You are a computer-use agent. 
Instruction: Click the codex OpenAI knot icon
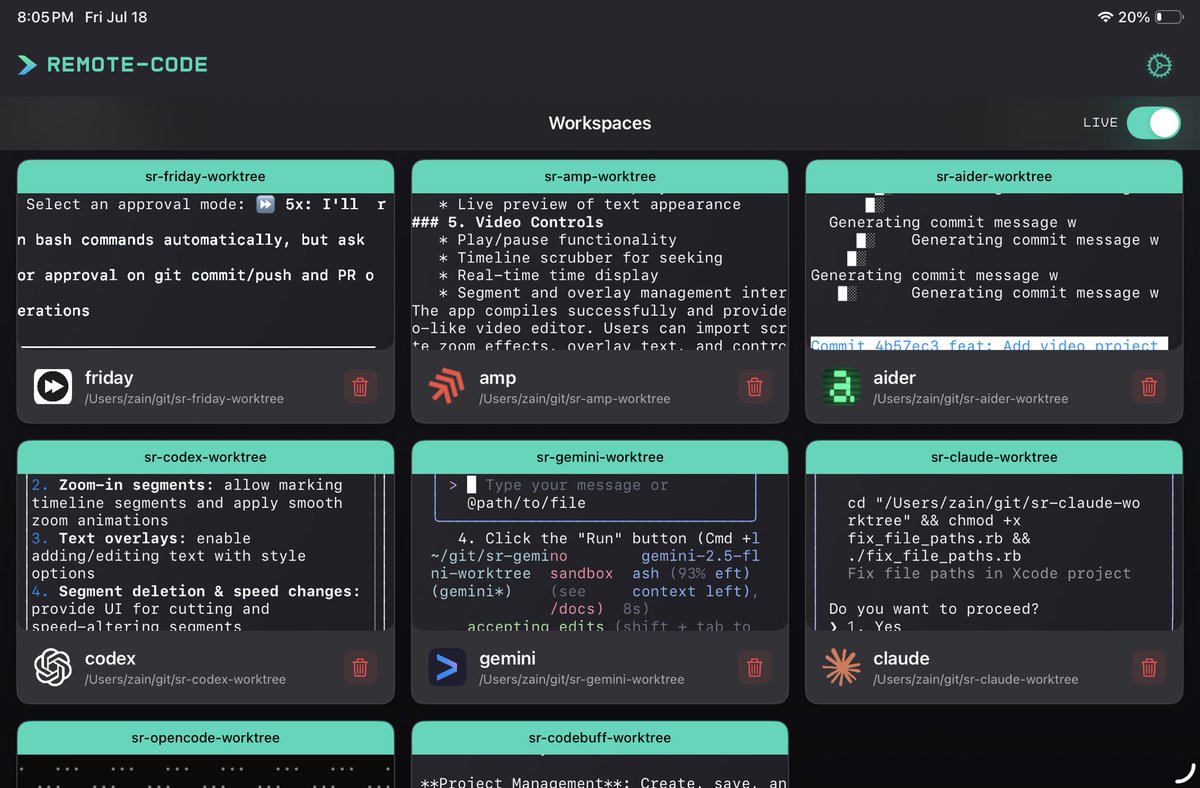[53, 667]
